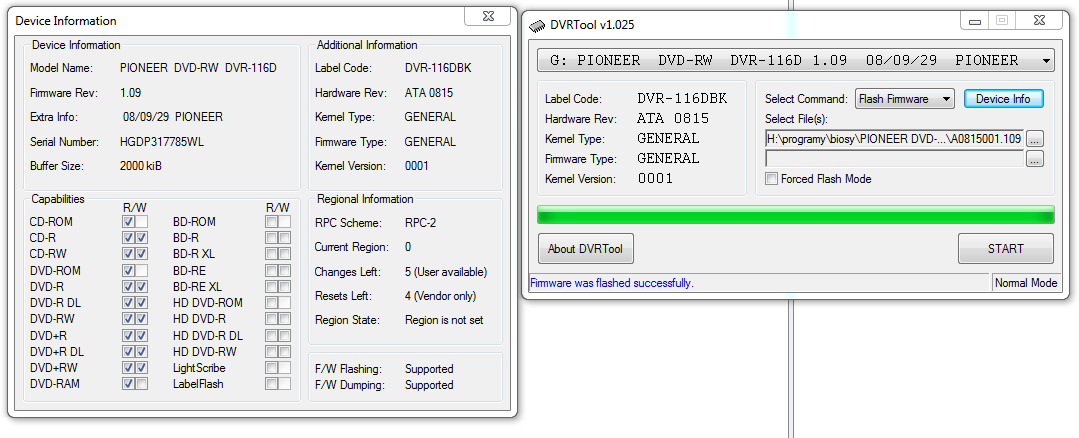This screenshot has height=438, width=1079.
Task: Click Firmware Type GENERAL in DVRTool window
Action: 668,159
